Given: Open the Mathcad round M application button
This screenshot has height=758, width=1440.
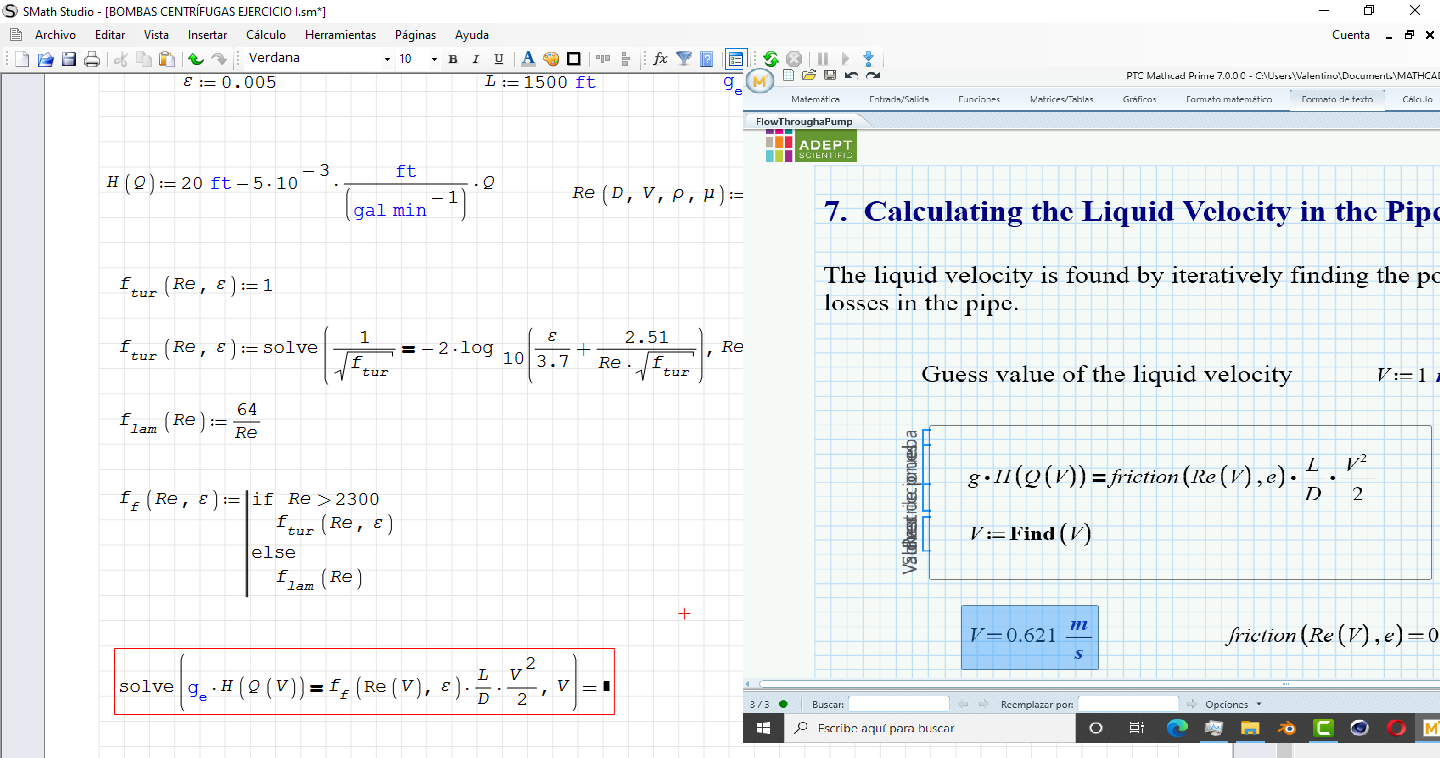Looking at the screenshot, I should point(761,81).
